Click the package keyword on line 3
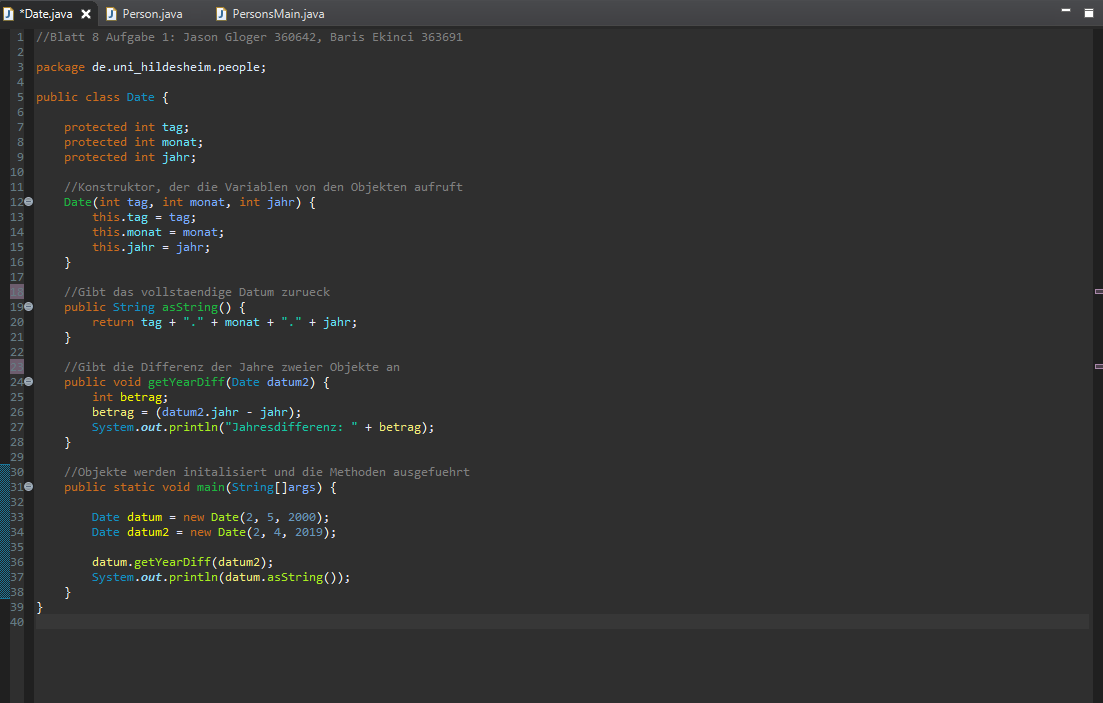1103x703 pixels. (x=60, y=67)
